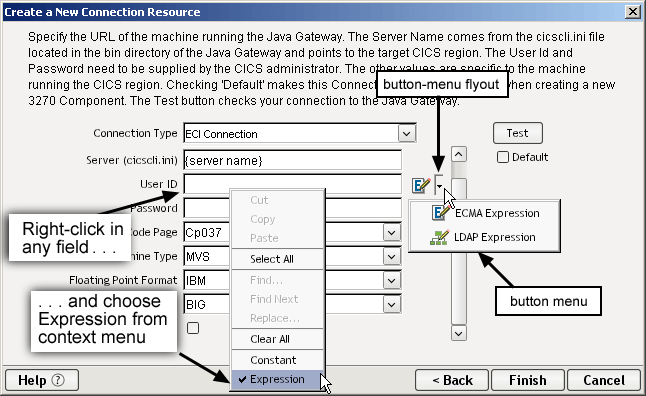Choose LDAP Expression from the button menu

[483, 237]
